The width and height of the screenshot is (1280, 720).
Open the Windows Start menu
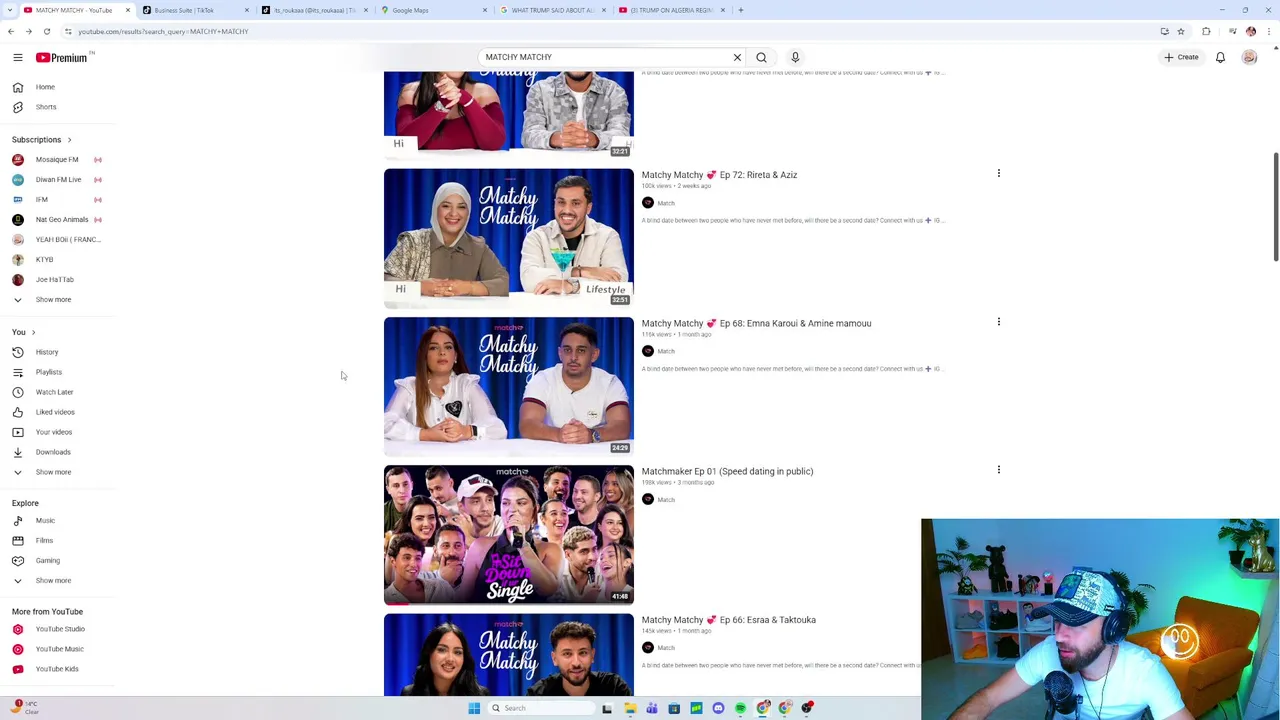(x=474, y=708)
